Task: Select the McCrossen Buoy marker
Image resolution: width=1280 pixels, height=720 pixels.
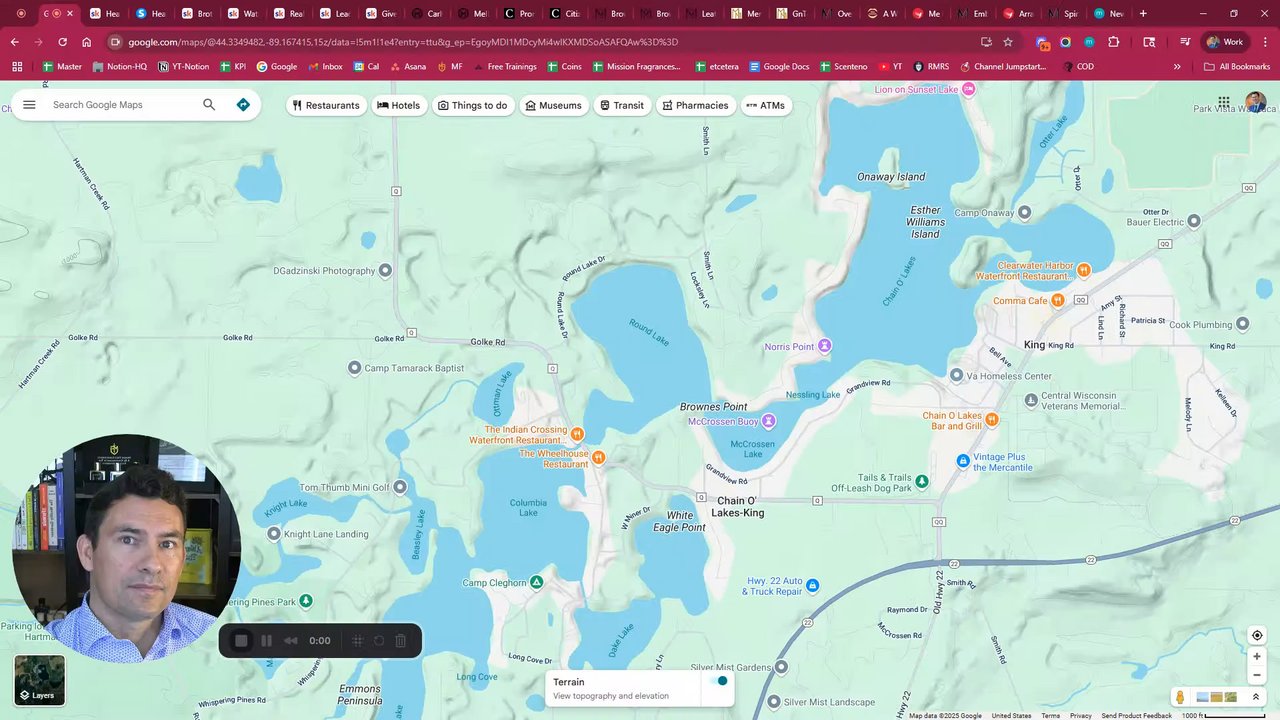Action: click(x=768, y=421)
